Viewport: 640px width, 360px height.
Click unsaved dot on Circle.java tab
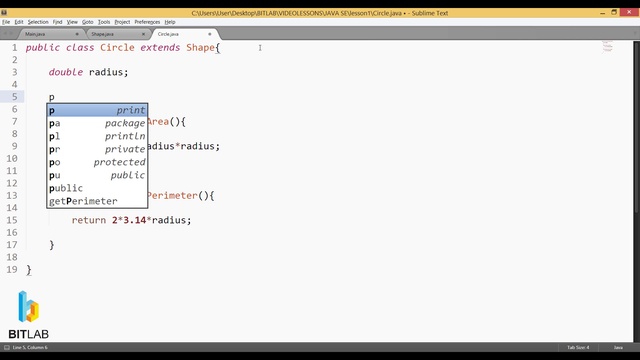point(210,34)
